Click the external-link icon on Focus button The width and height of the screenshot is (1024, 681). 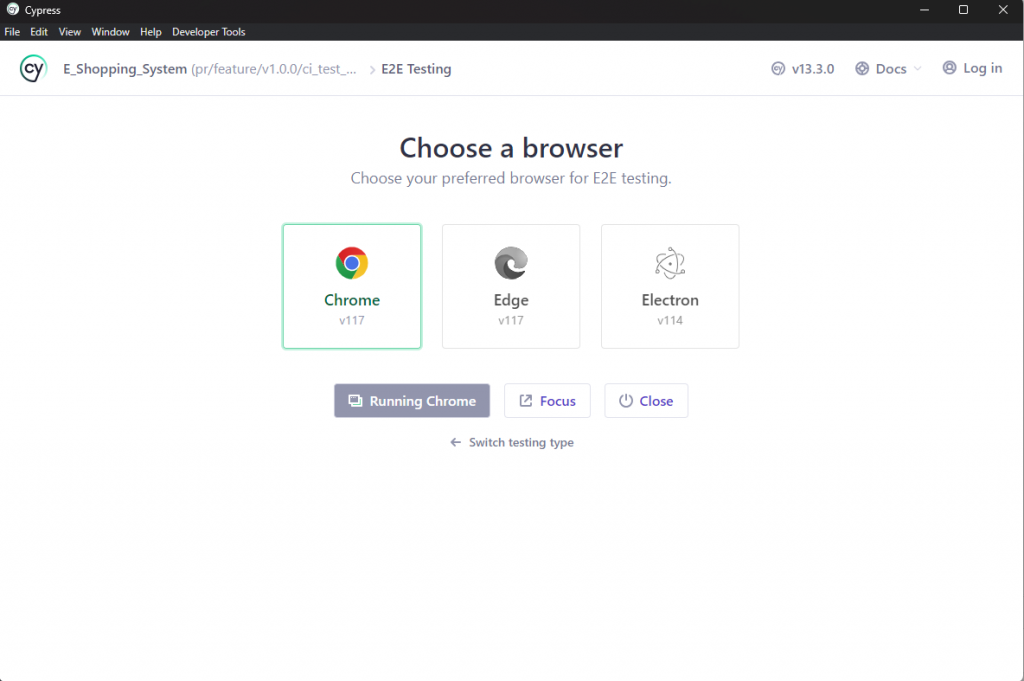526,401
